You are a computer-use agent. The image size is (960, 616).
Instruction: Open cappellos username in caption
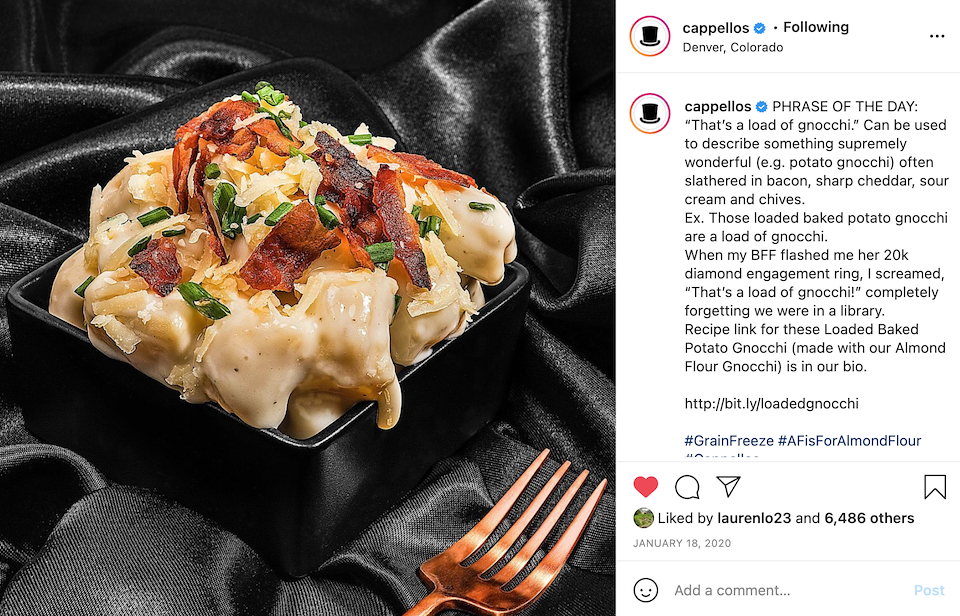coord(718,107)
